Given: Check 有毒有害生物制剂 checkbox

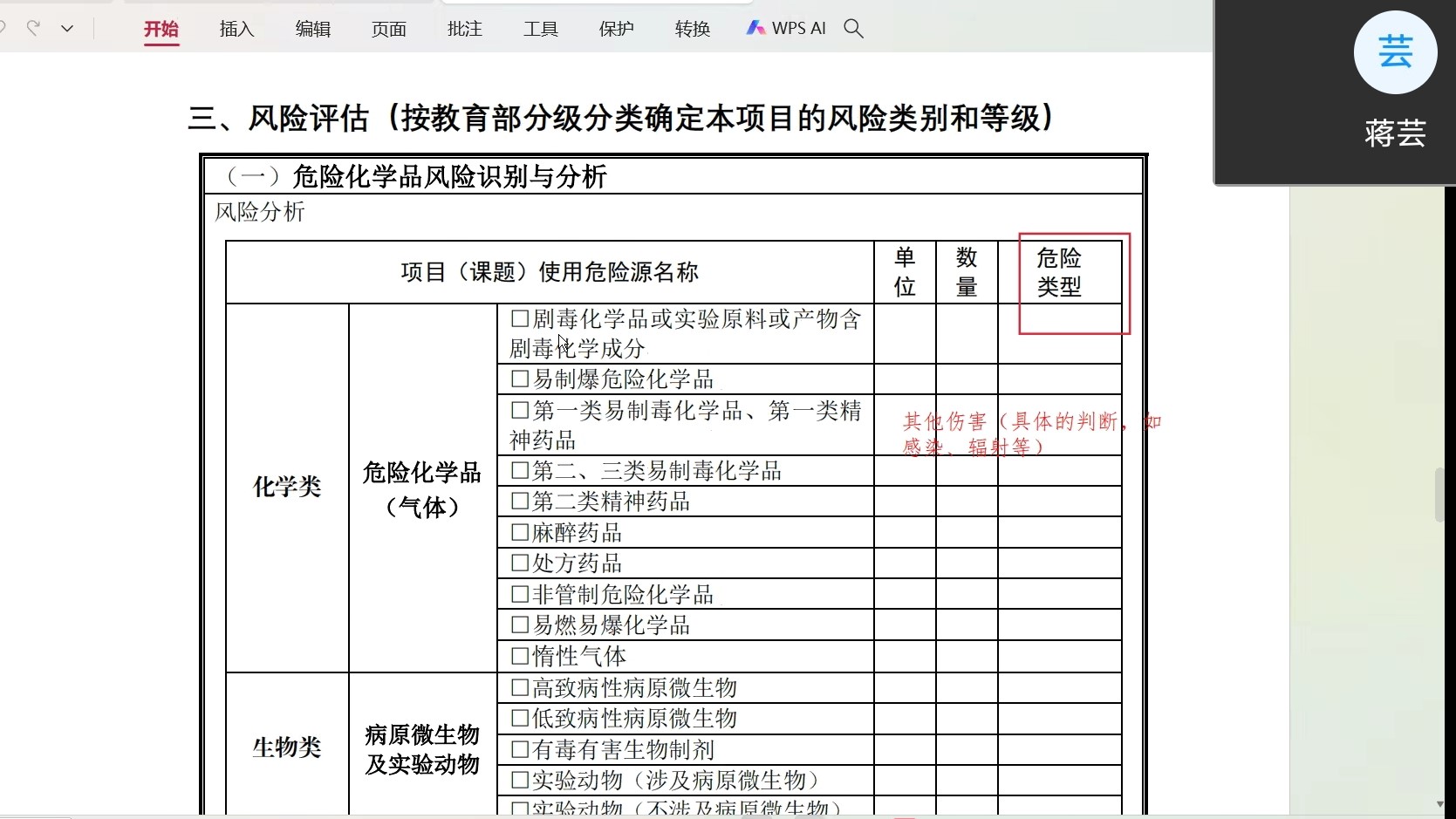Looking at the screenshot, I should click(520, 749).
